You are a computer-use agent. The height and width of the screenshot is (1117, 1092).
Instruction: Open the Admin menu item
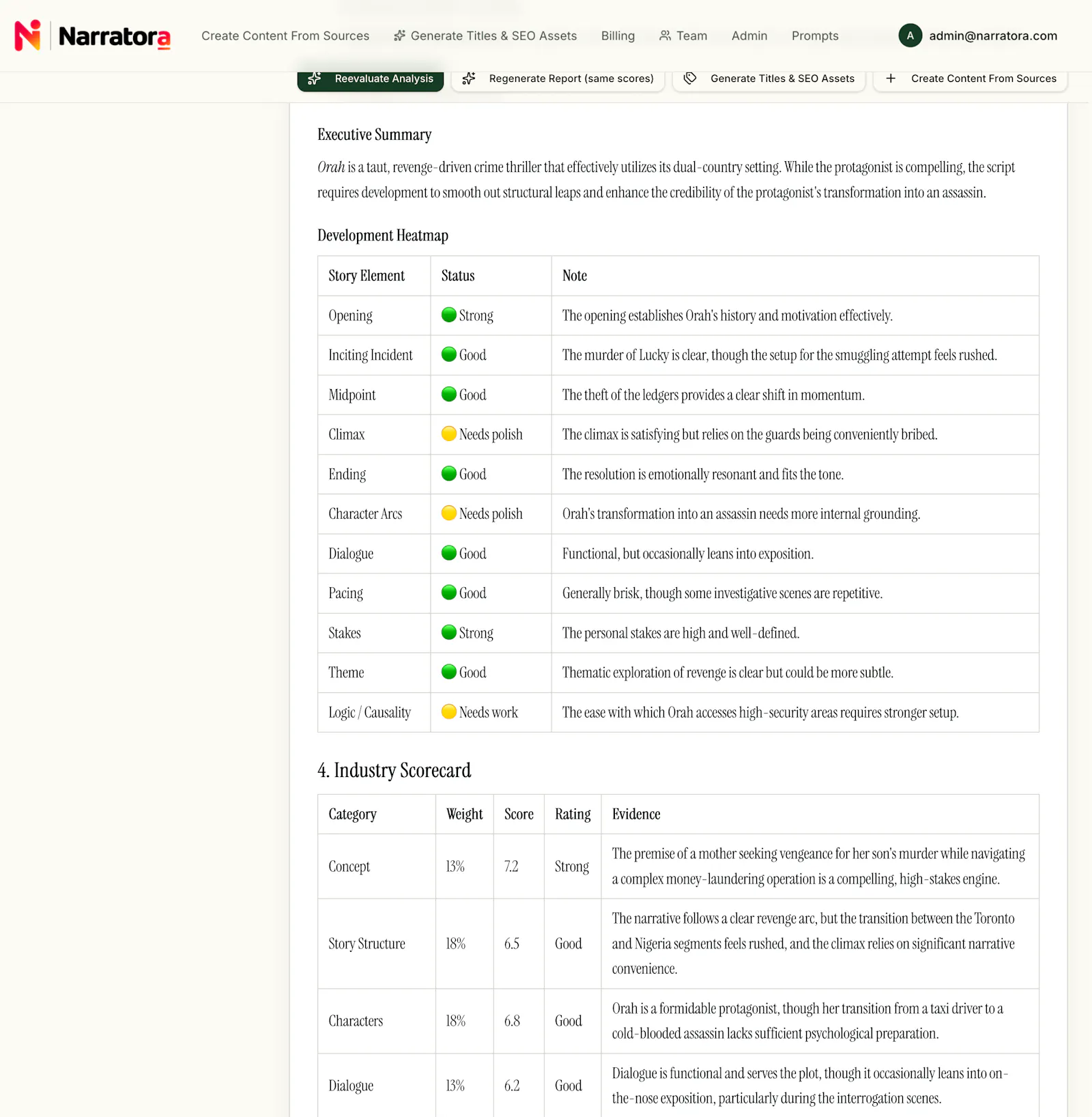[749, 36]
